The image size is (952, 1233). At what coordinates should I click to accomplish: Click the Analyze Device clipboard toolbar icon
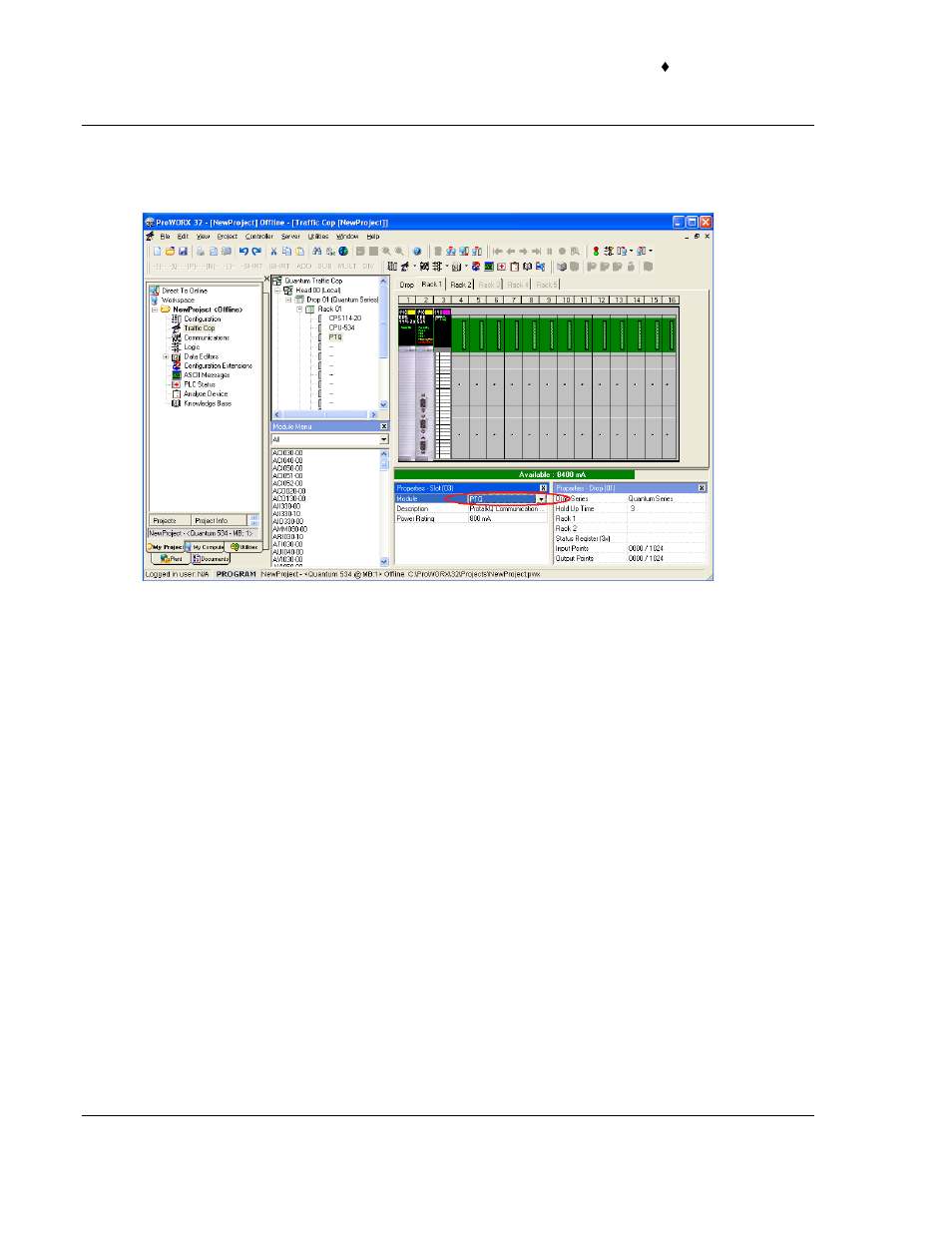click(x=514, y=267)
